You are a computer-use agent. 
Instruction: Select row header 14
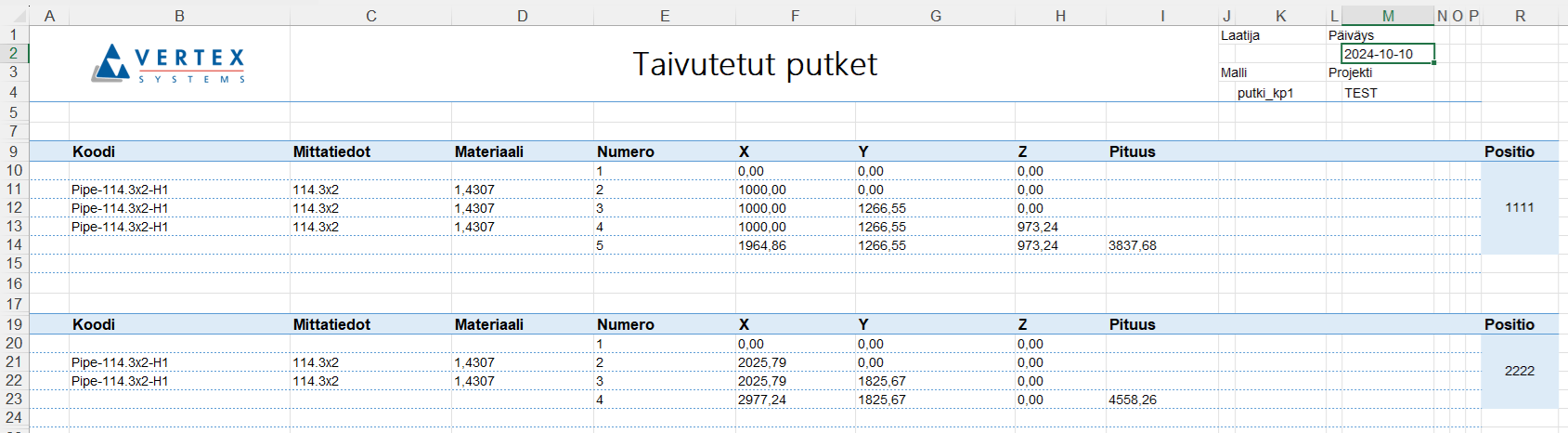(x=14, y=245)
